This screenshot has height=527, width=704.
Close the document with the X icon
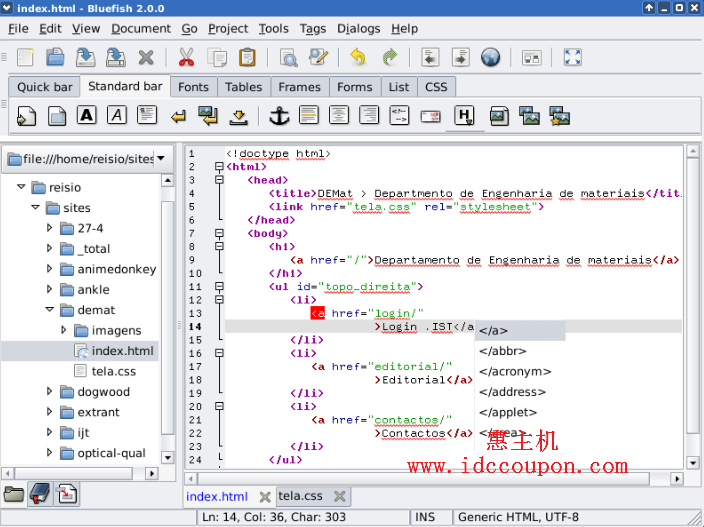coord(146,57)
